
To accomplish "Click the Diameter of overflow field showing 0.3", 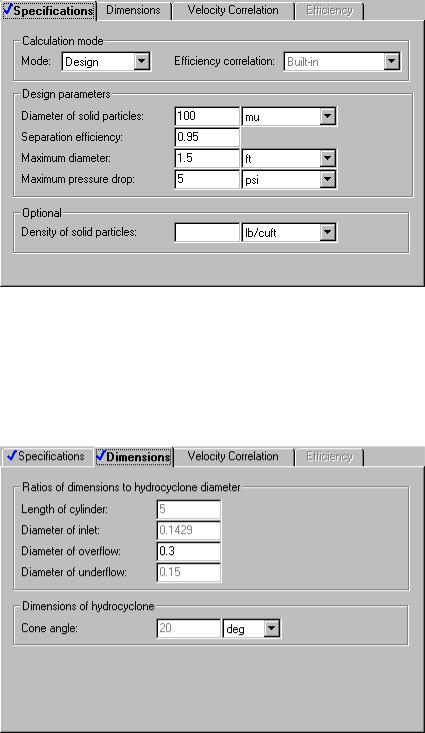I will pyautogui.click(x=189, y=552).
